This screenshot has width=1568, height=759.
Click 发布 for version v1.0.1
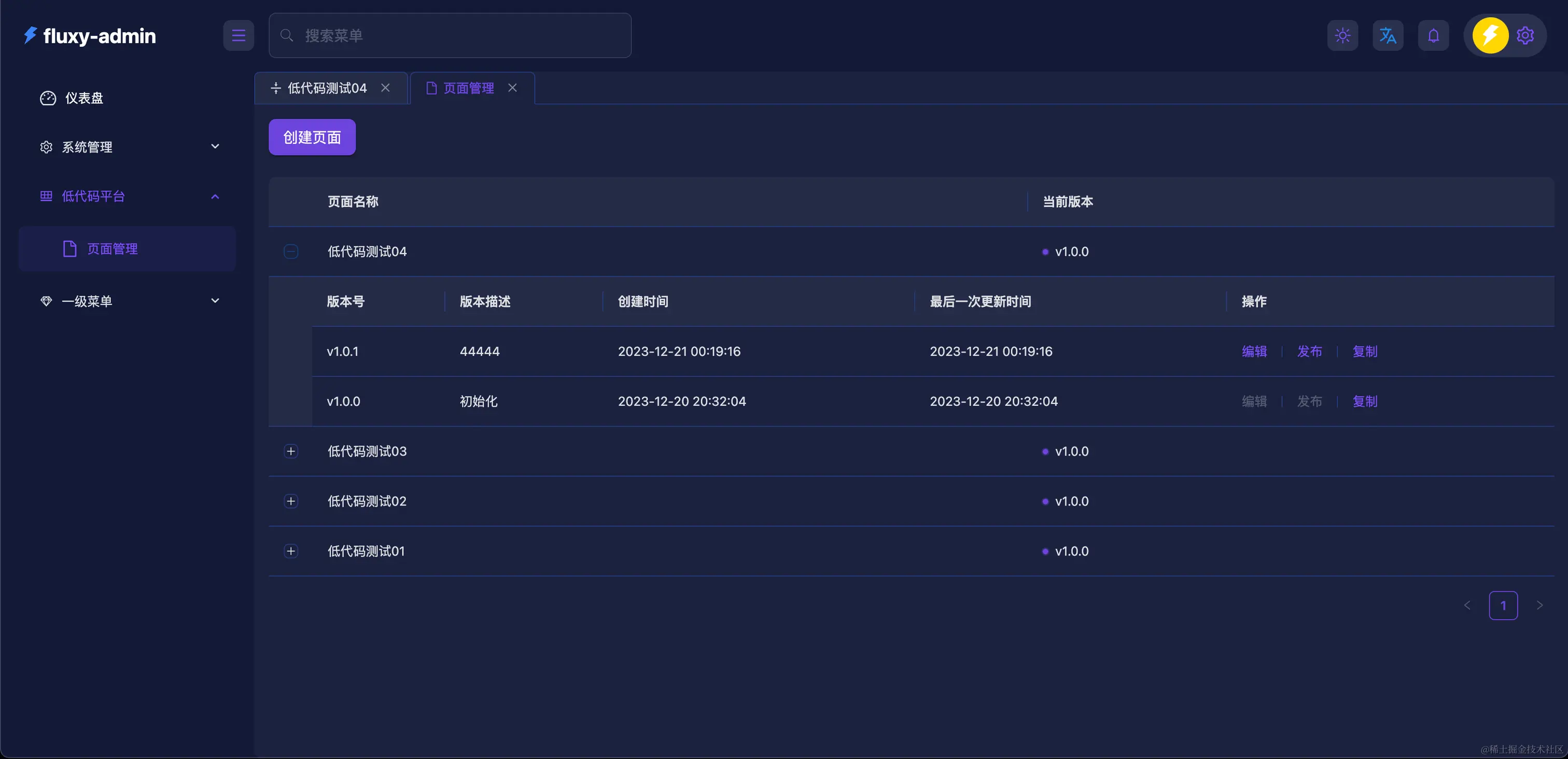[x=1309, y=351]
